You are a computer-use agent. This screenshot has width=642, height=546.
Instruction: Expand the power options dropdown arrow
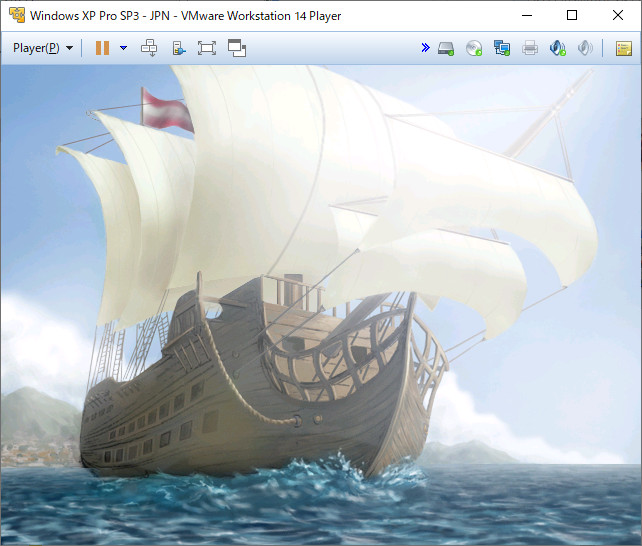[123, 48]
